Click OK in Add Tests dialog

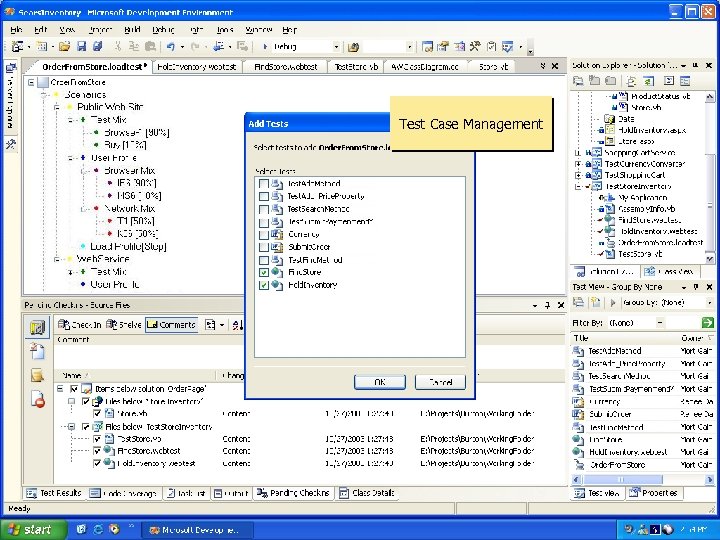(x=380, y=382)
